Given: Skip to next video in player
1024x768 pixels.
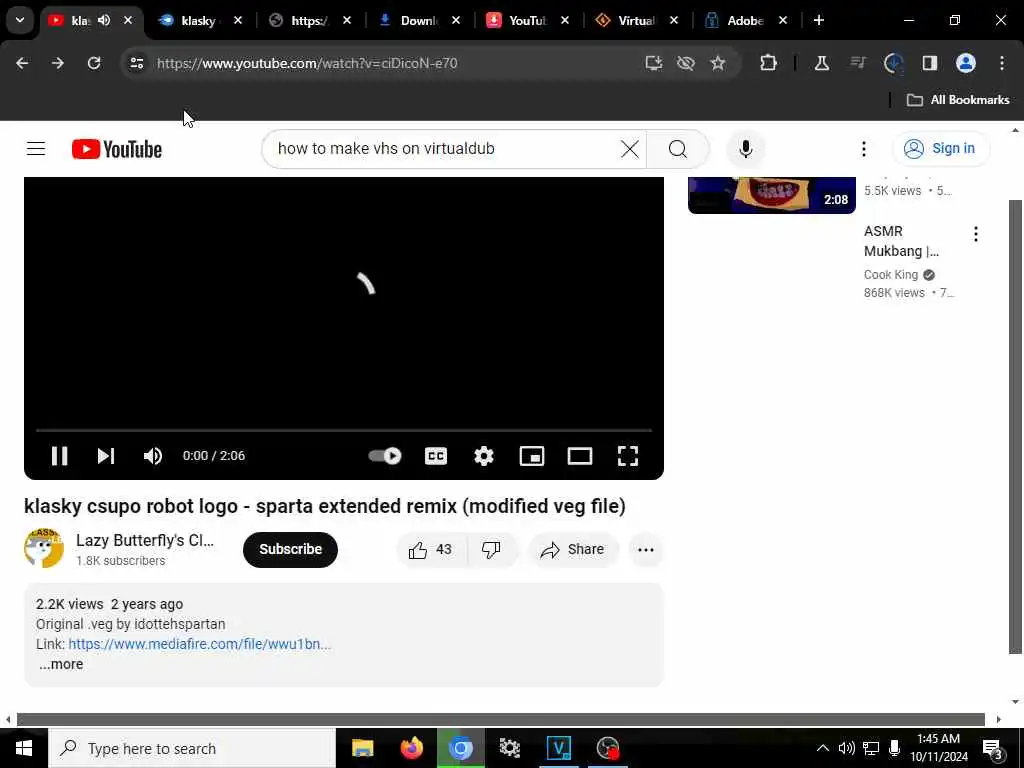Looking at the screenshot, I should pos(106,456).
